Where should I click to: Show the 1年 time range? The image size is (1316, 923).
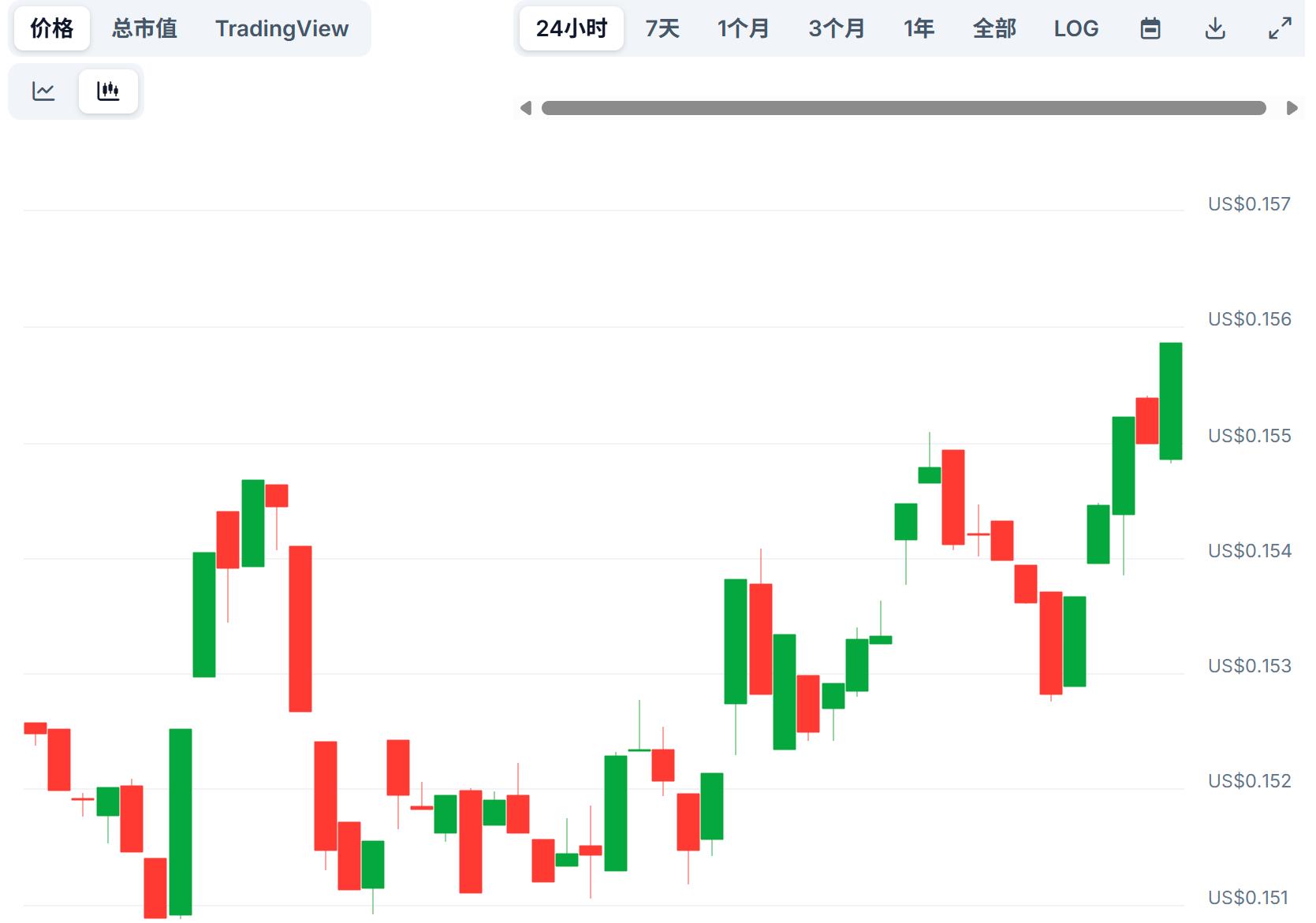tap(919, 28)
